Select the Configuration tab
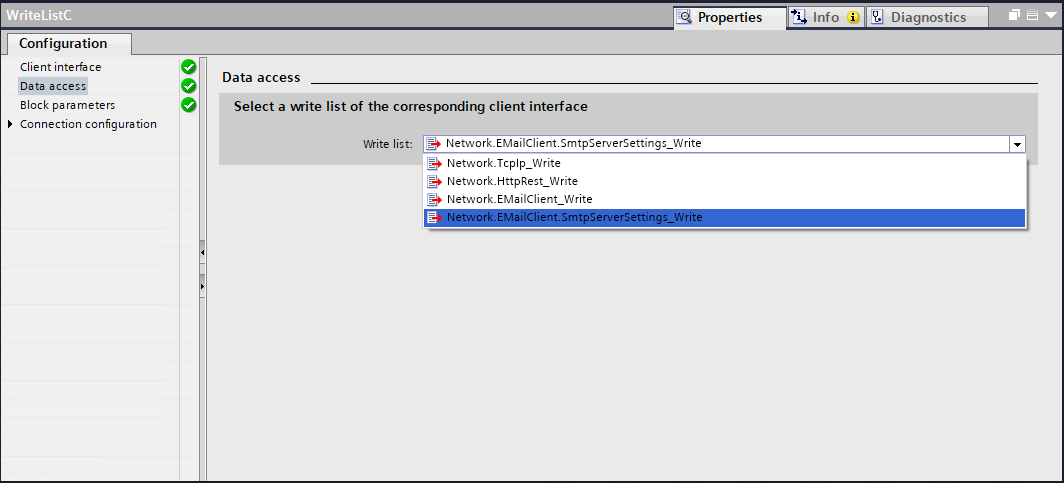Screen dimensions: 1064x483 (x=63, y=43)
